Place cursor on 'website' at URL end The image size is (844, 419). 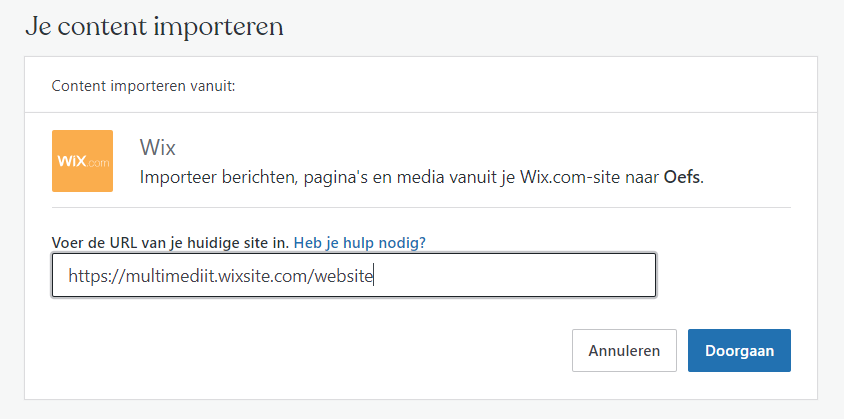[343, 276]
